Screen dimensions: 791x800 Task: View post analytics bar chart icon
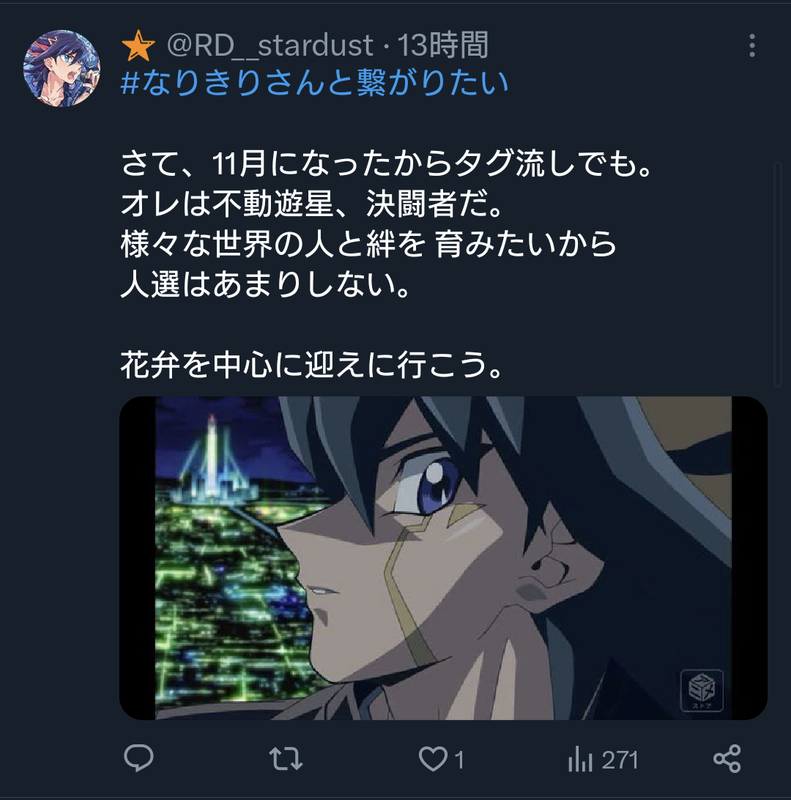pos(580,759)
